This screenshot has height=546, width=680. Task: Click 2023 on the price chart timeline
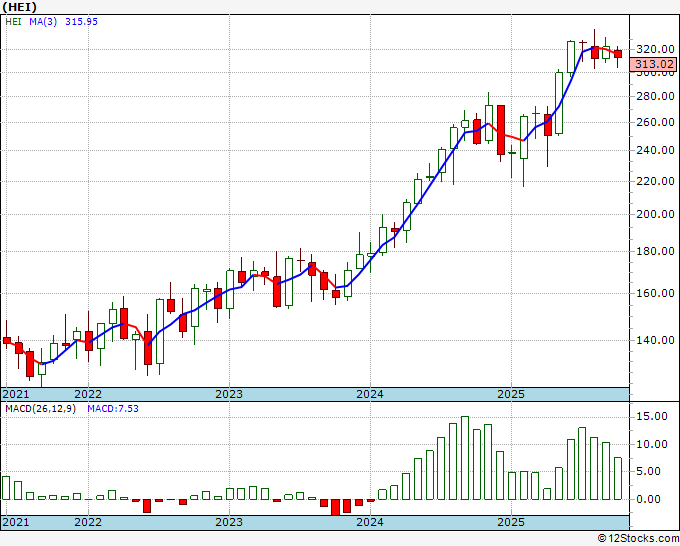pos(229,394)
